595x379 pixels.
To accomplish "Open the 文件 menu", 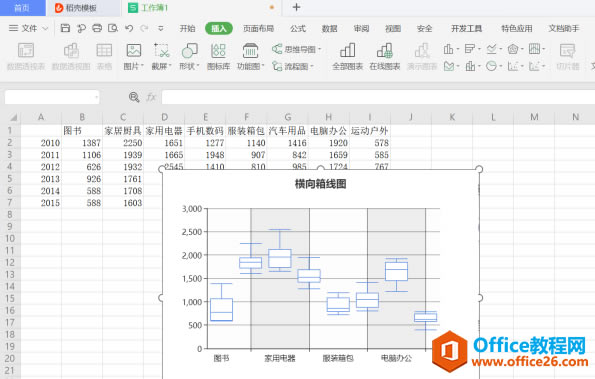I will click(x=29, y=28).
